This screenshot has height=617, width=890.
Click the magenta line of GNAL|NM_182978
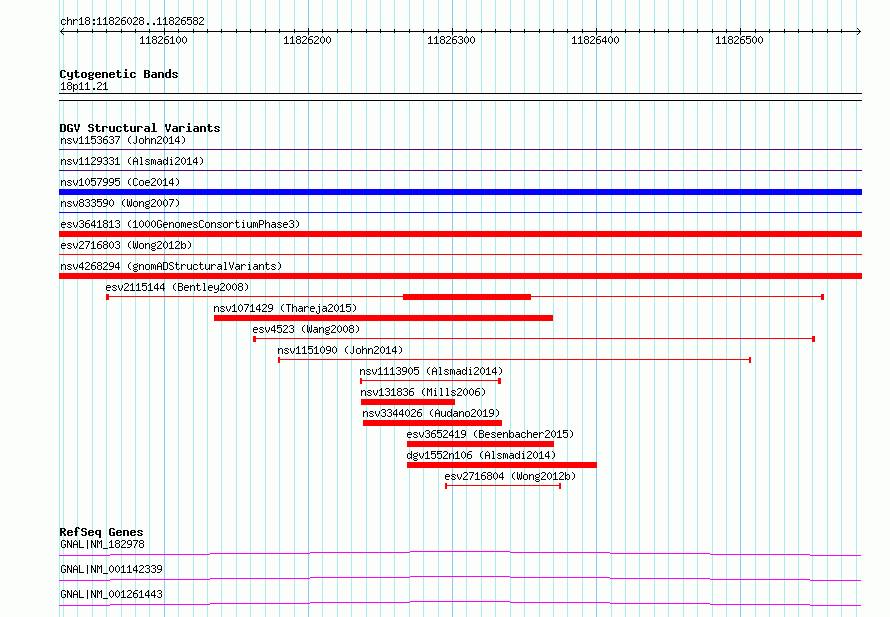coord(460,553)
